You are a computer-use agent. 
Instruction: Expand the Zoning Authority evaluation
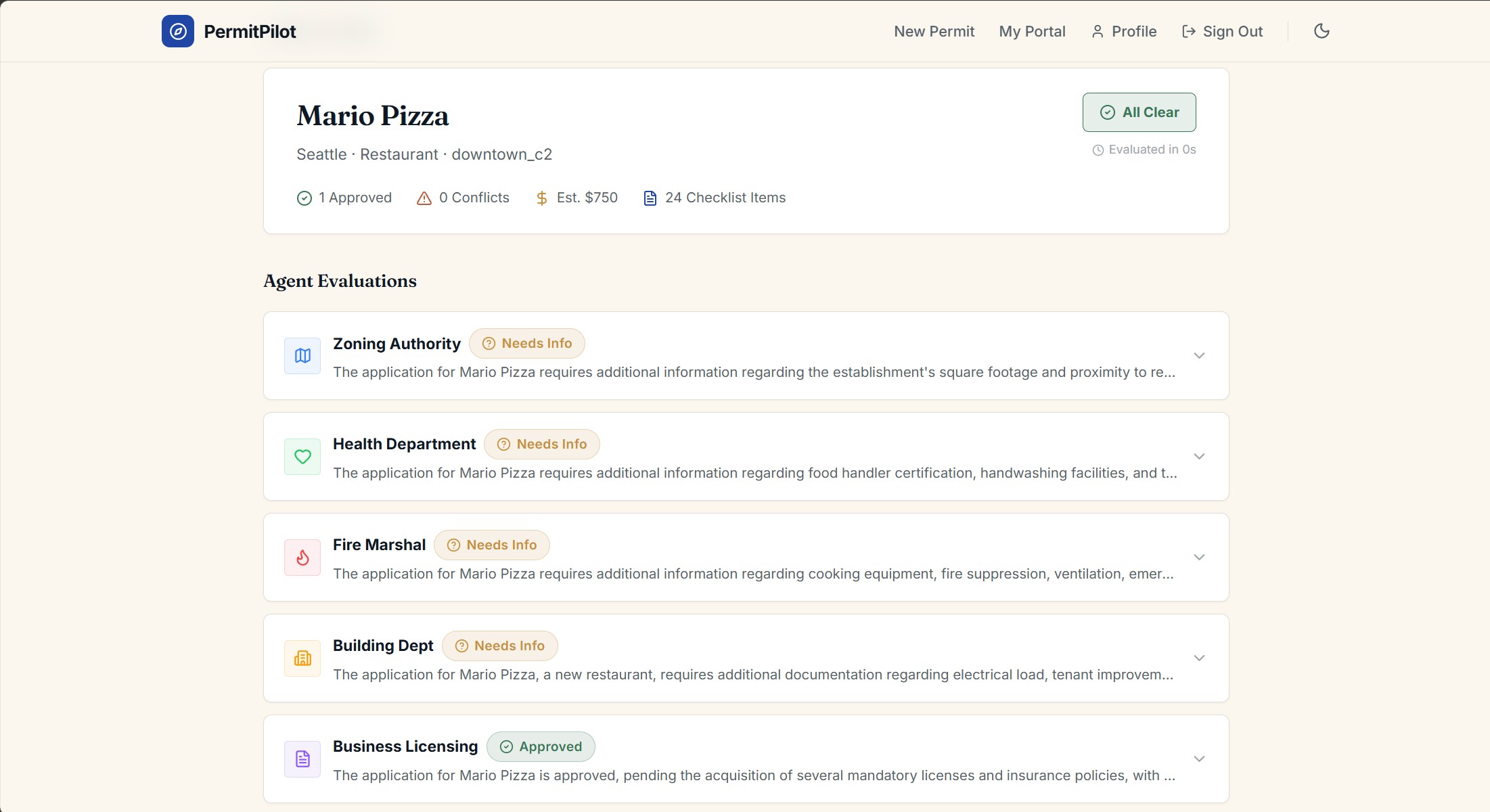[1199, 356]
